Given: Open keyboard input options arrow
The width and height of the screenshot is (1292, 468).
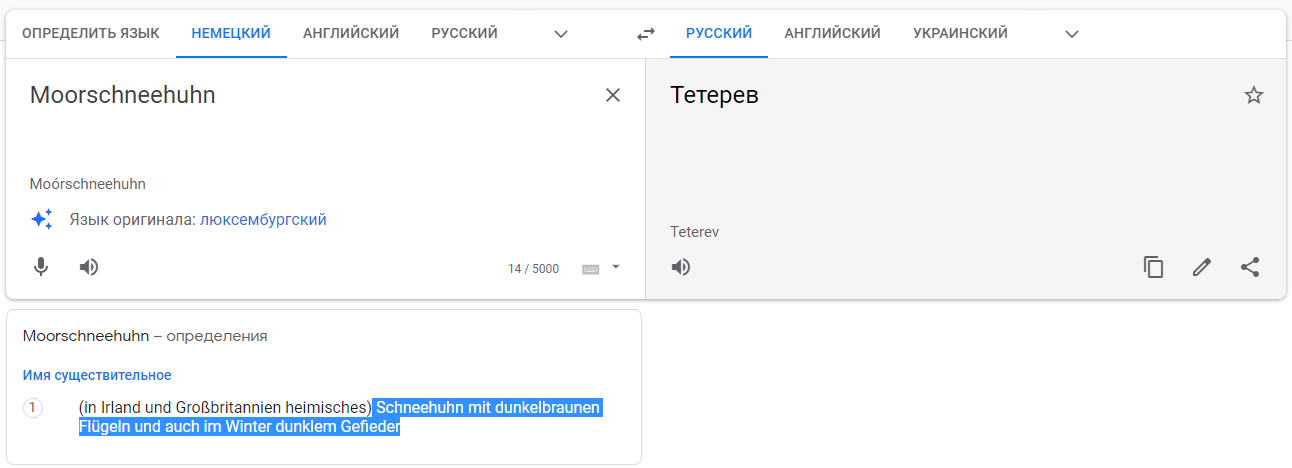Looking at the screenshot, I should pos(616,267).
